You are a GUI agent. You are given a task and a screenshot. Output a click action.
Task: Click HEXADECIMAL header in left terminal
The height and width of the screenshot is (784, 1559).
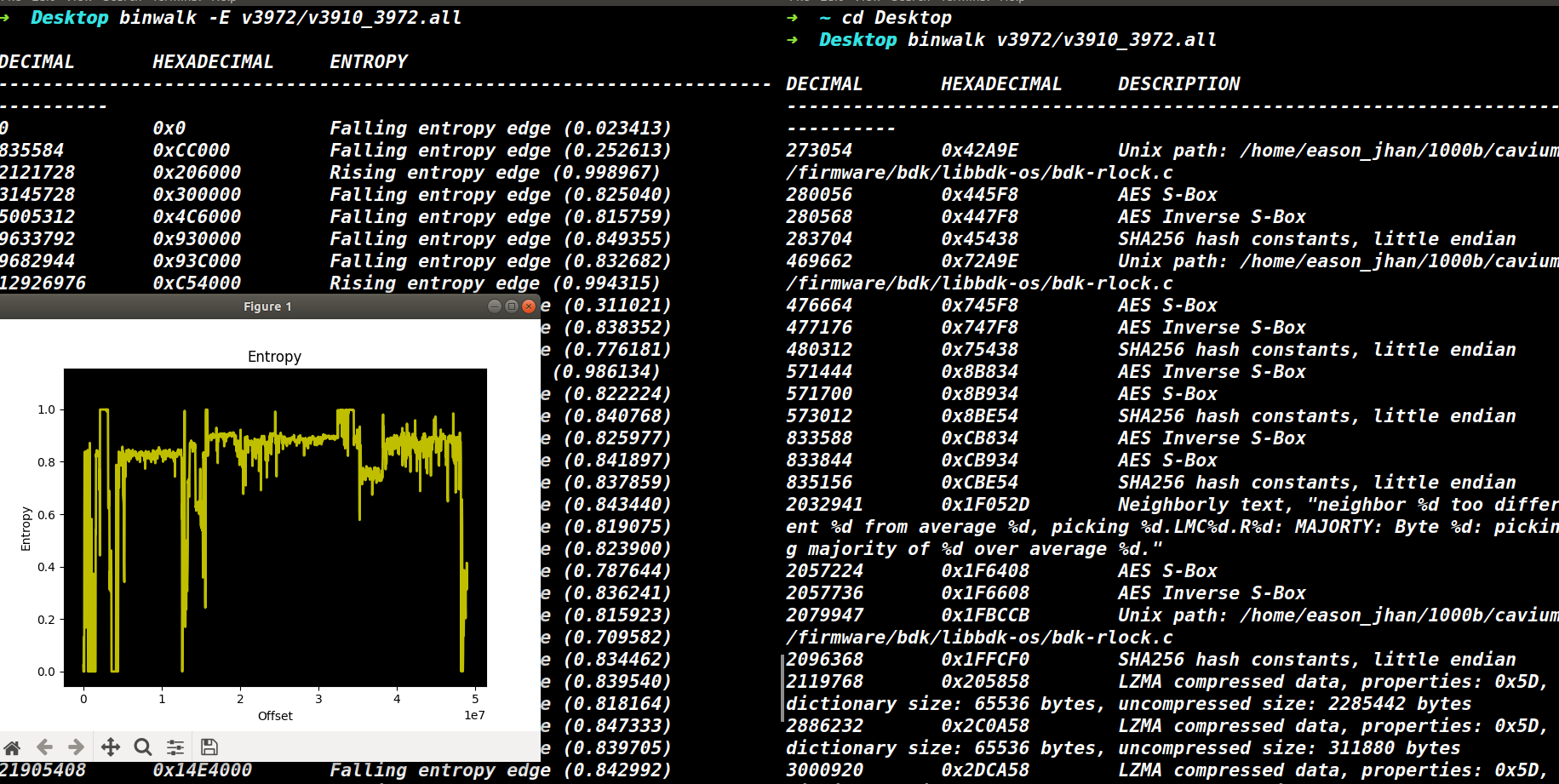[x=213, y=62]
